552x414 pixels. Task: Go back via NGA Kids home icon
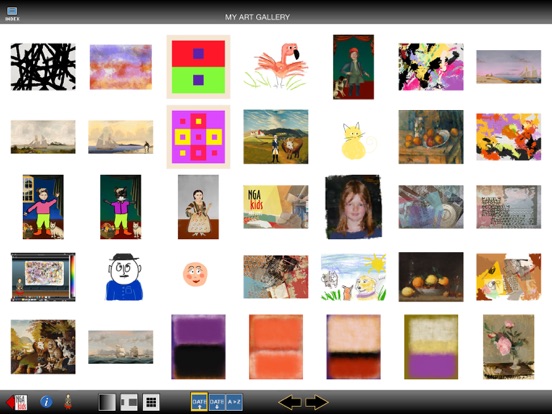(17, 402)
